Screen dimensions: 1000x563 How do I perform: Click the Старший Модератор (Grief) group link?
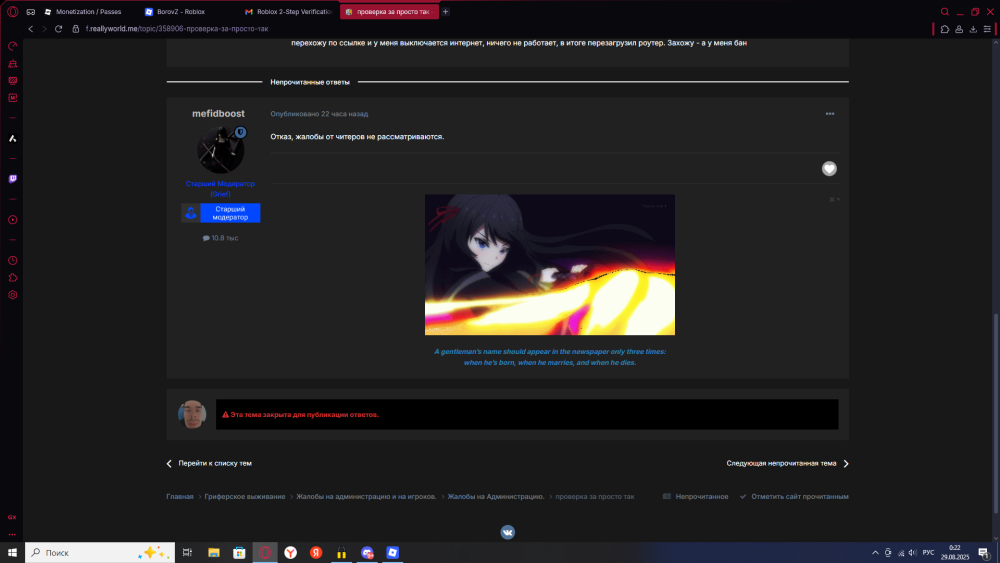coord(220,189)
